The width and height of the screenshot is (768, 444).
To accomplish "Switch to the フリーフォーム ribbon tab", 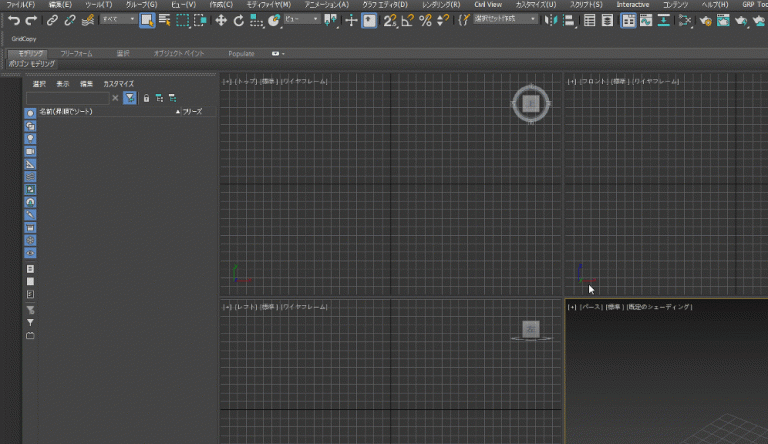I will click(77, 53).
